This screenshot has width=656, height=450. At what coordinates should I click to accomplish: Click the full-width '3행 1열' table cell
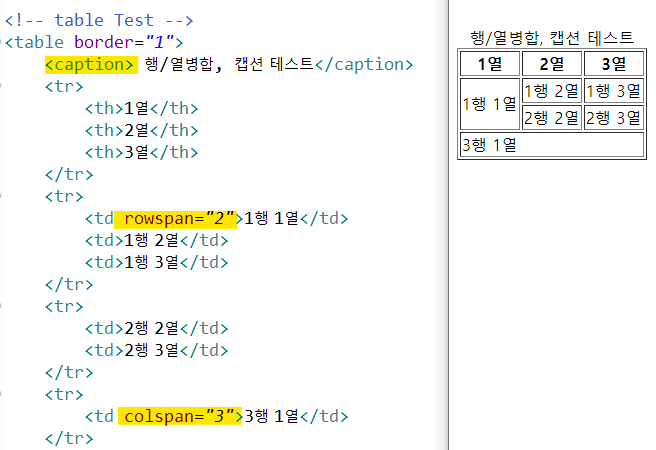pyautogui.click(x=552, y=145)
